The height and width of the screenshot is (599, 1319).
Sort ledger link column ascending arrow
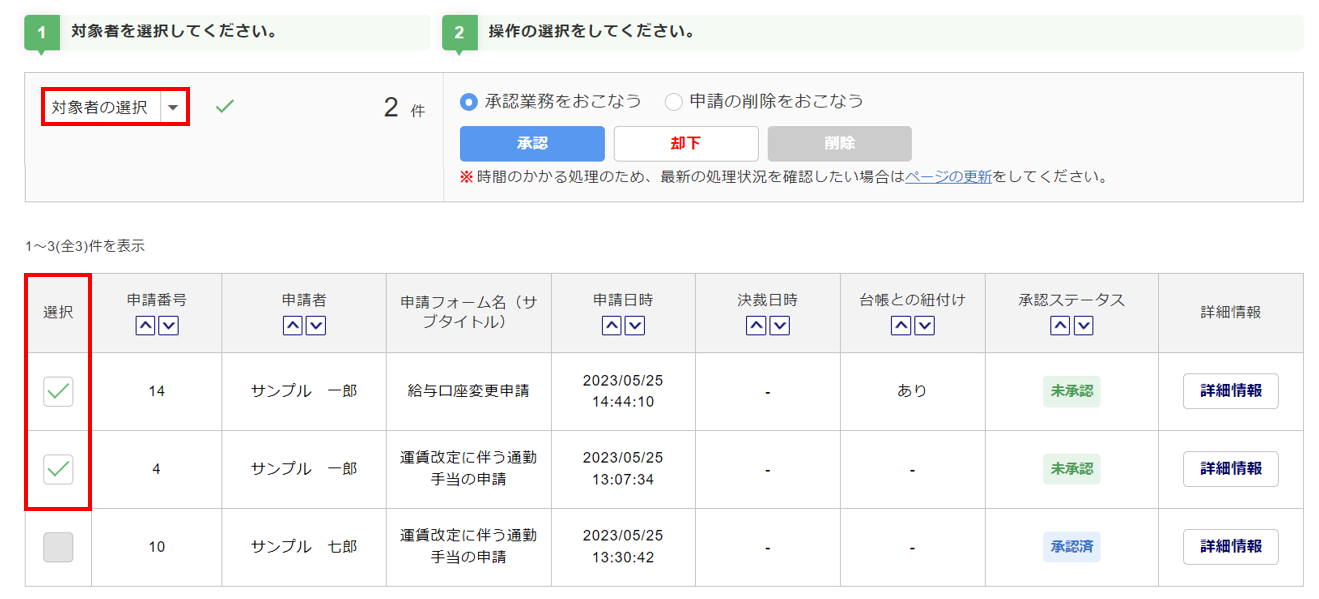[901, 326]
